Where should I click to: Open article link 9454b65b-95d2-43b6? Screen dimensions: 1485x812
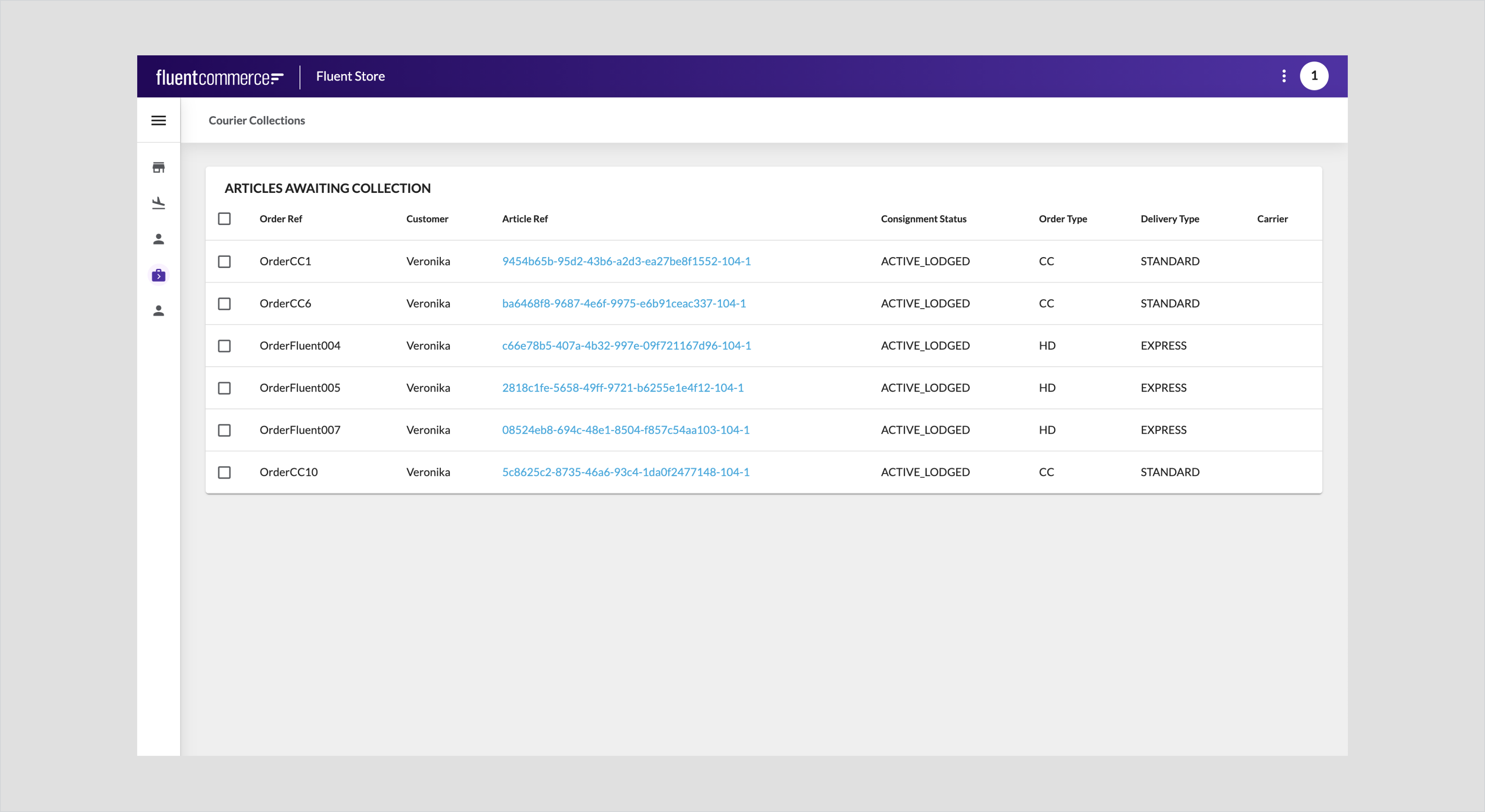pyautogui.click(x=626, y=261)
